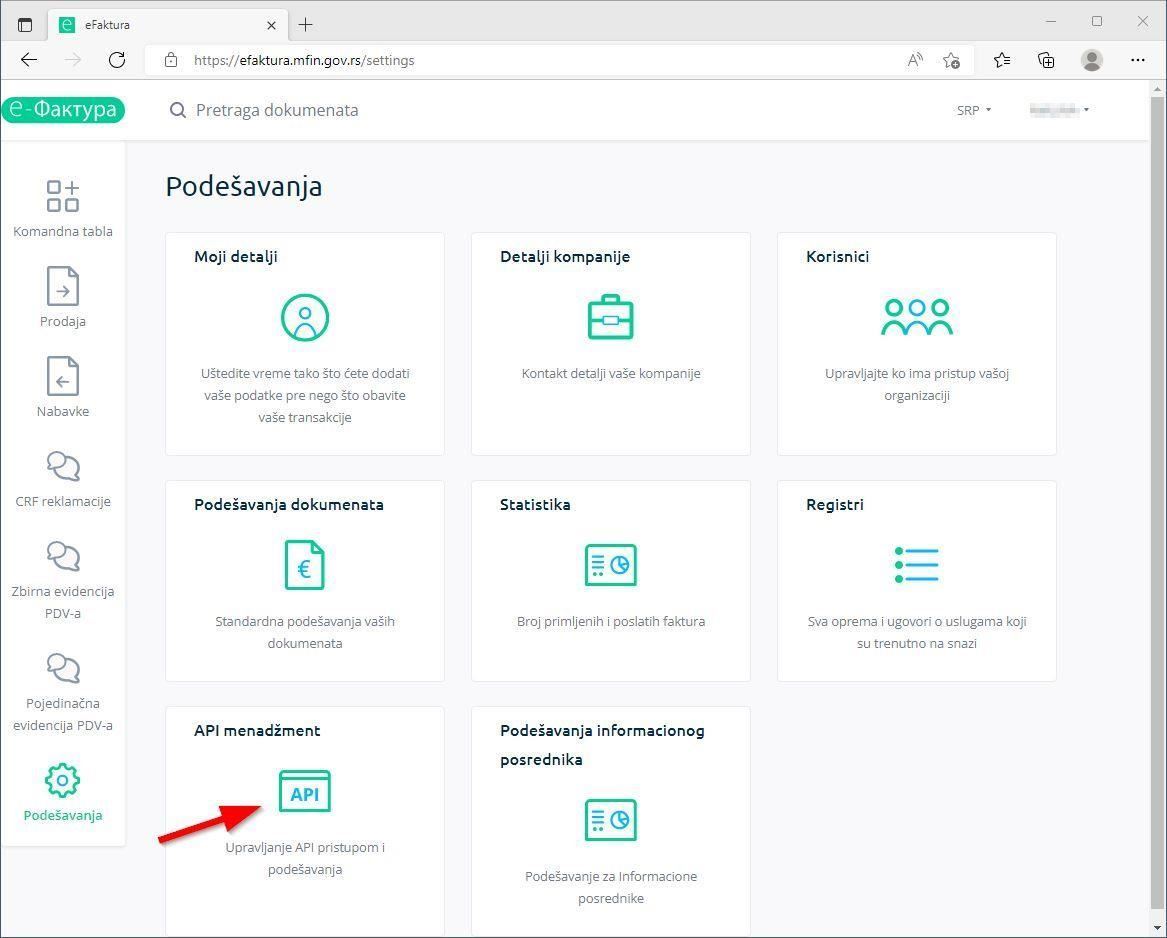Open a new browser tab

(306, 24)
